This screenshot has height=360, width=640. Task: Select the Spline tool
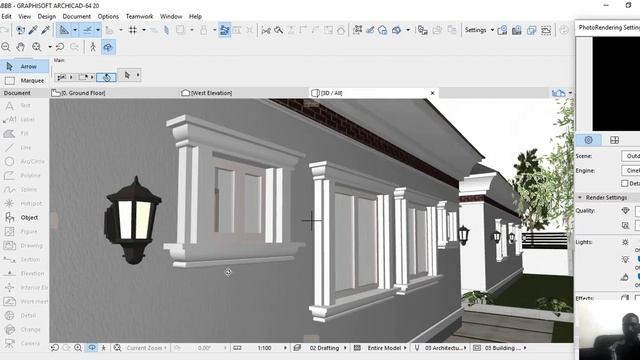(24, 189)
